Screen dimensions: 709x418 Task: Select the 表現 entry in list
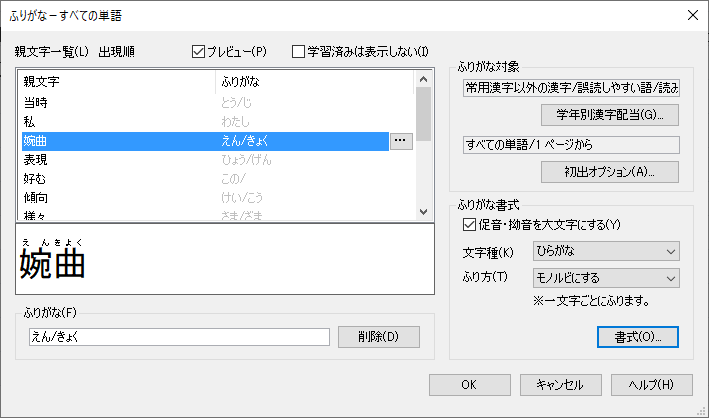click(118, 159)
